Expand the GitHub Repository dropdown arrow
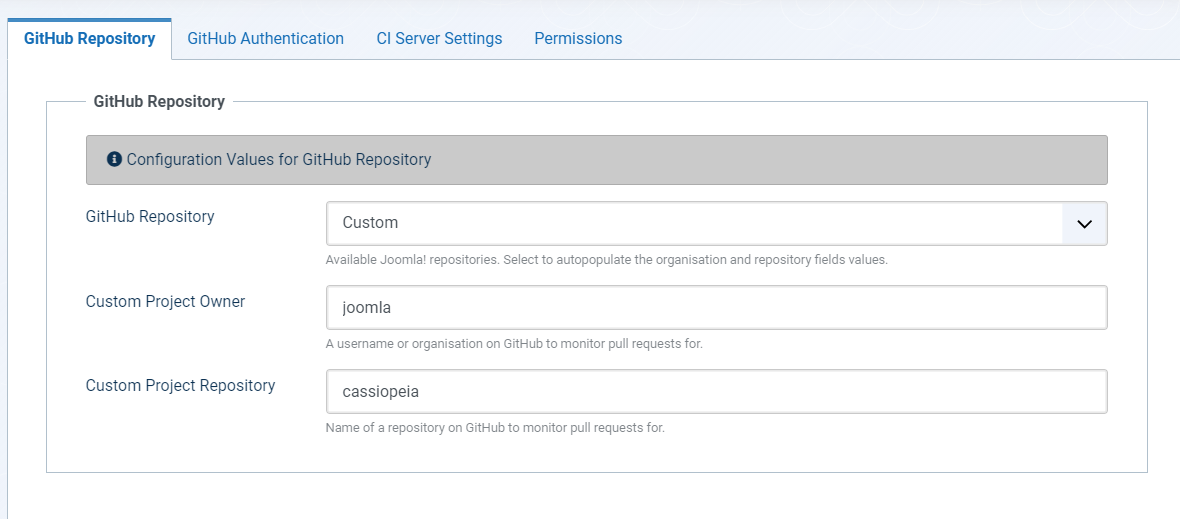Screen dimensions: 1180x519 1084,224
